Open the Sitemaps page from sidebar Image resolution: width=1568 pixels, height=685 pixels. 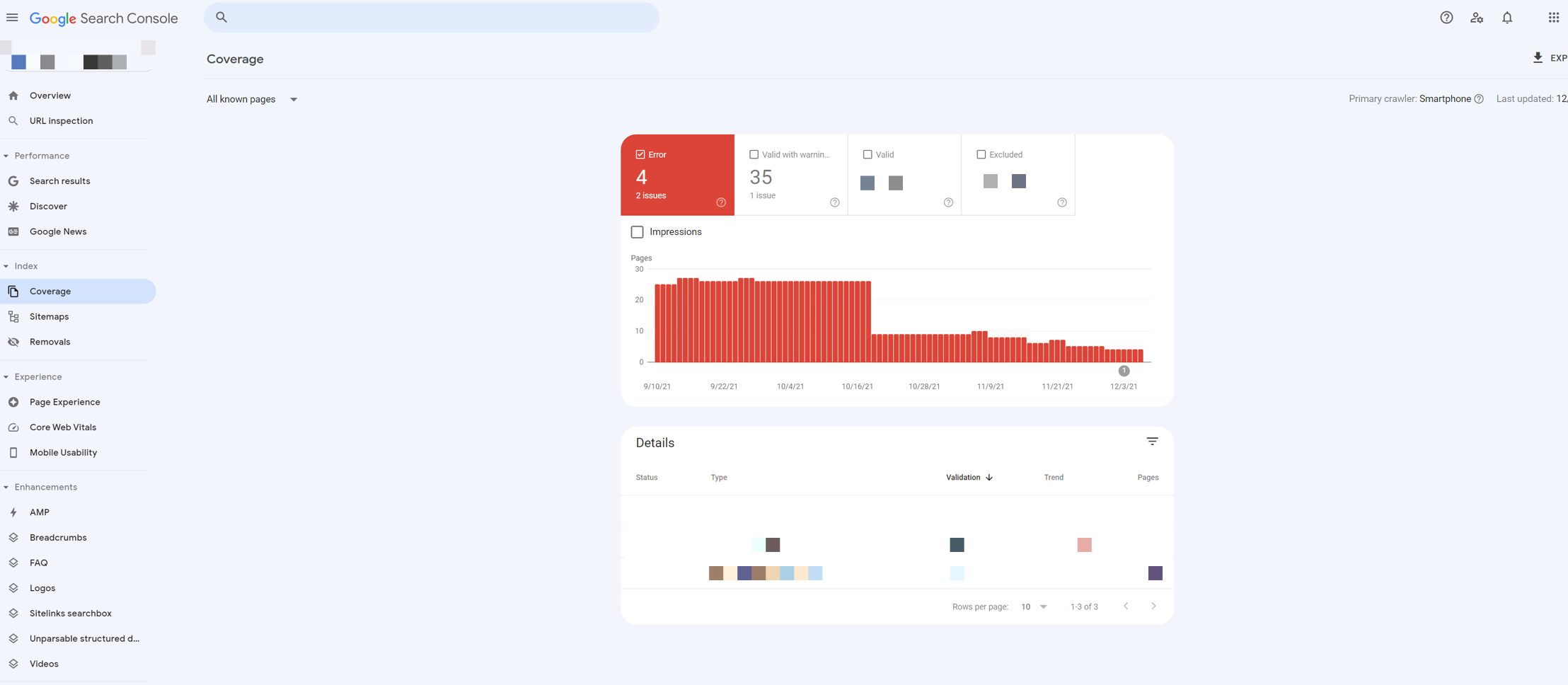coord(49,316)
